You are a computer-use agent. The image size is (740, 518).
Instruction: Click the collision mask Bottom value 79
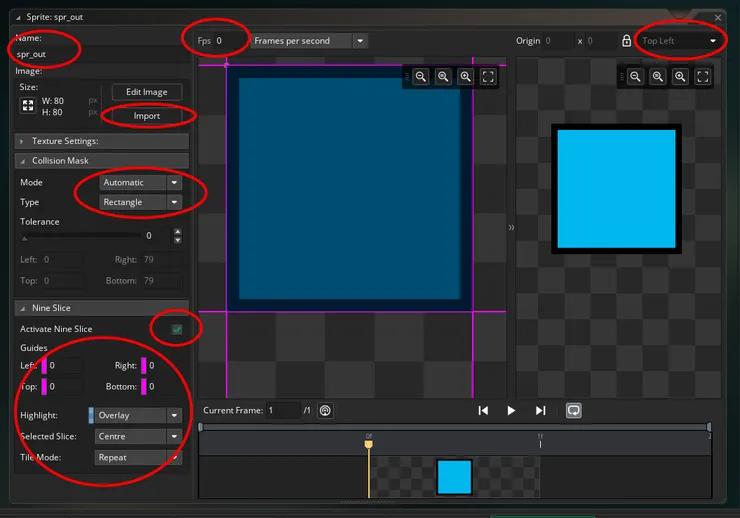click(x=161, y=281)
